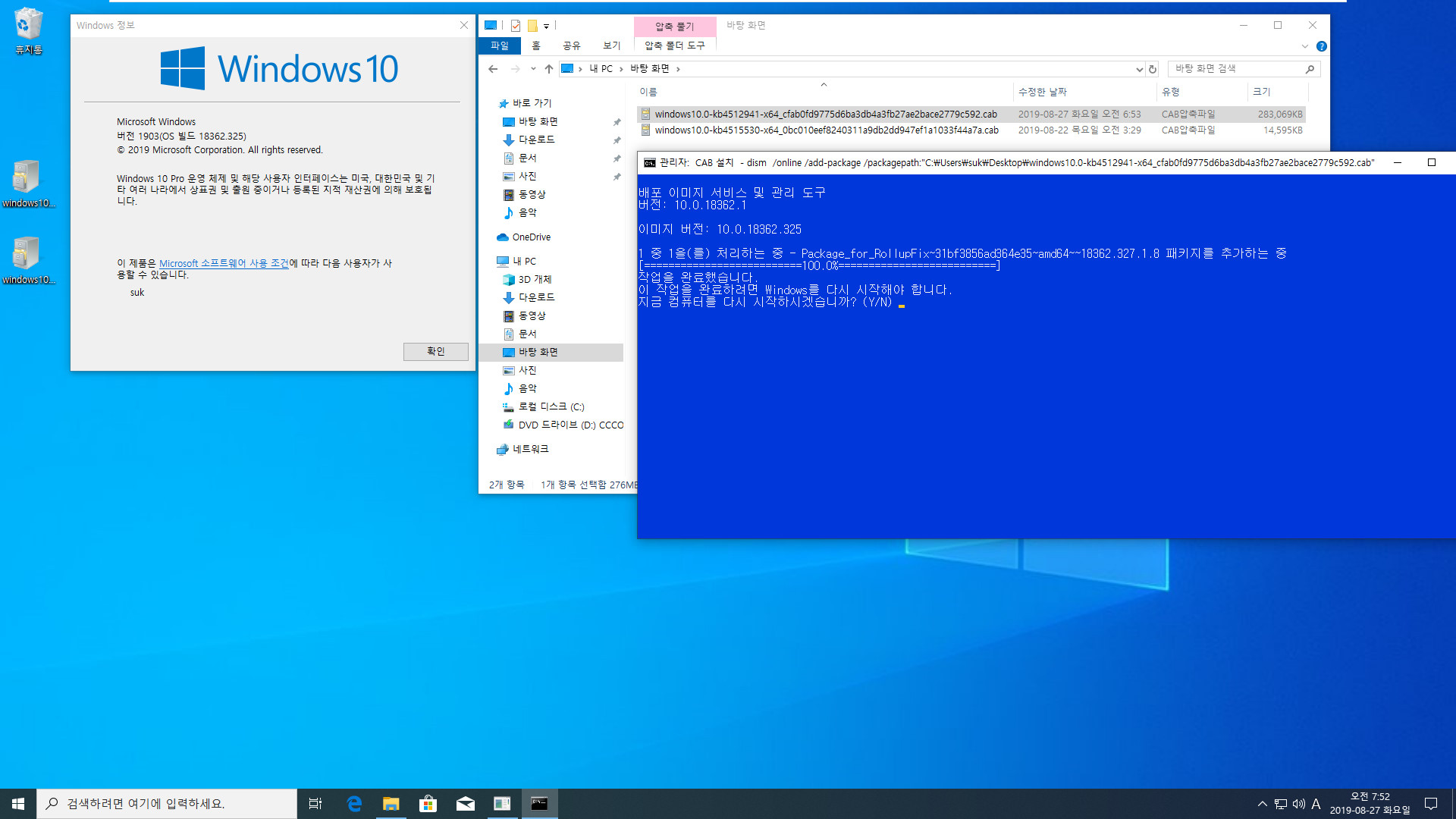Select 바로 가기 in the navigation pane
This screenshot has height=819, width=1456.
pyautogui.click(x=532, y=103)
